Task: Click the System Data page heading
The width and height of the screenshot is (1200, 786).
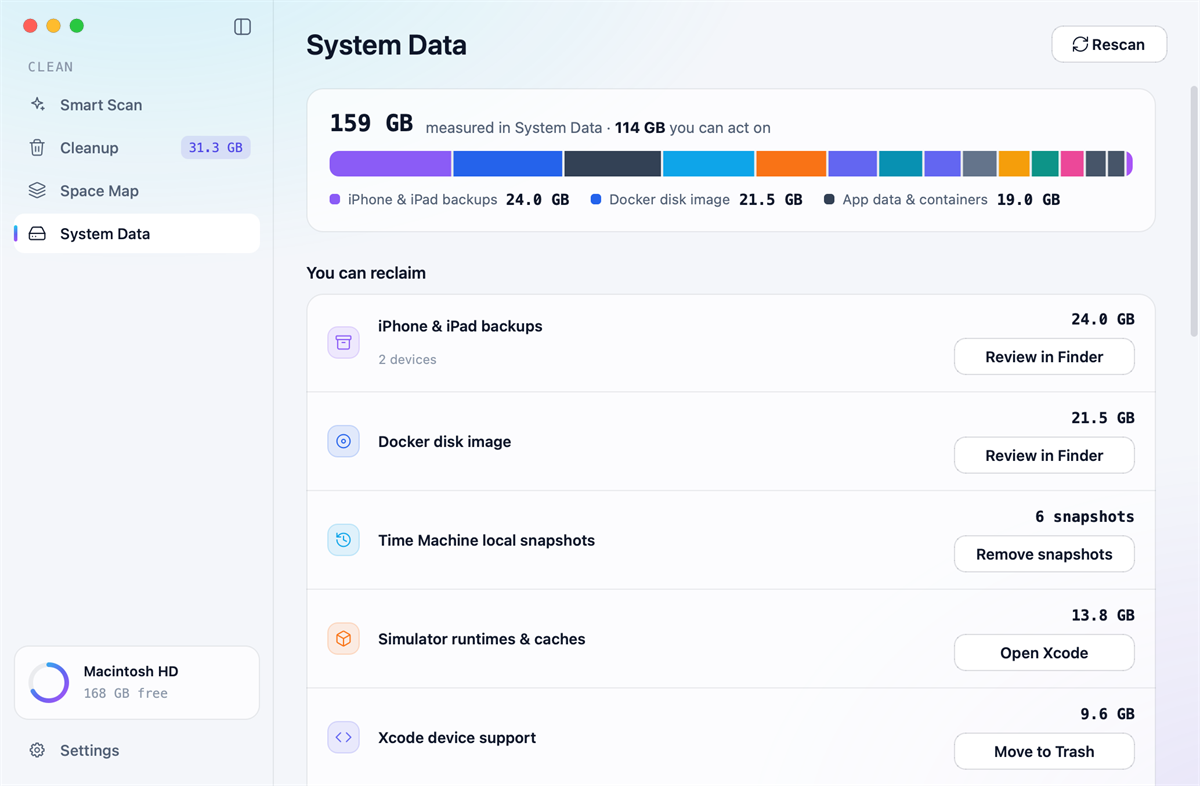Action: (x=386, y=45)
